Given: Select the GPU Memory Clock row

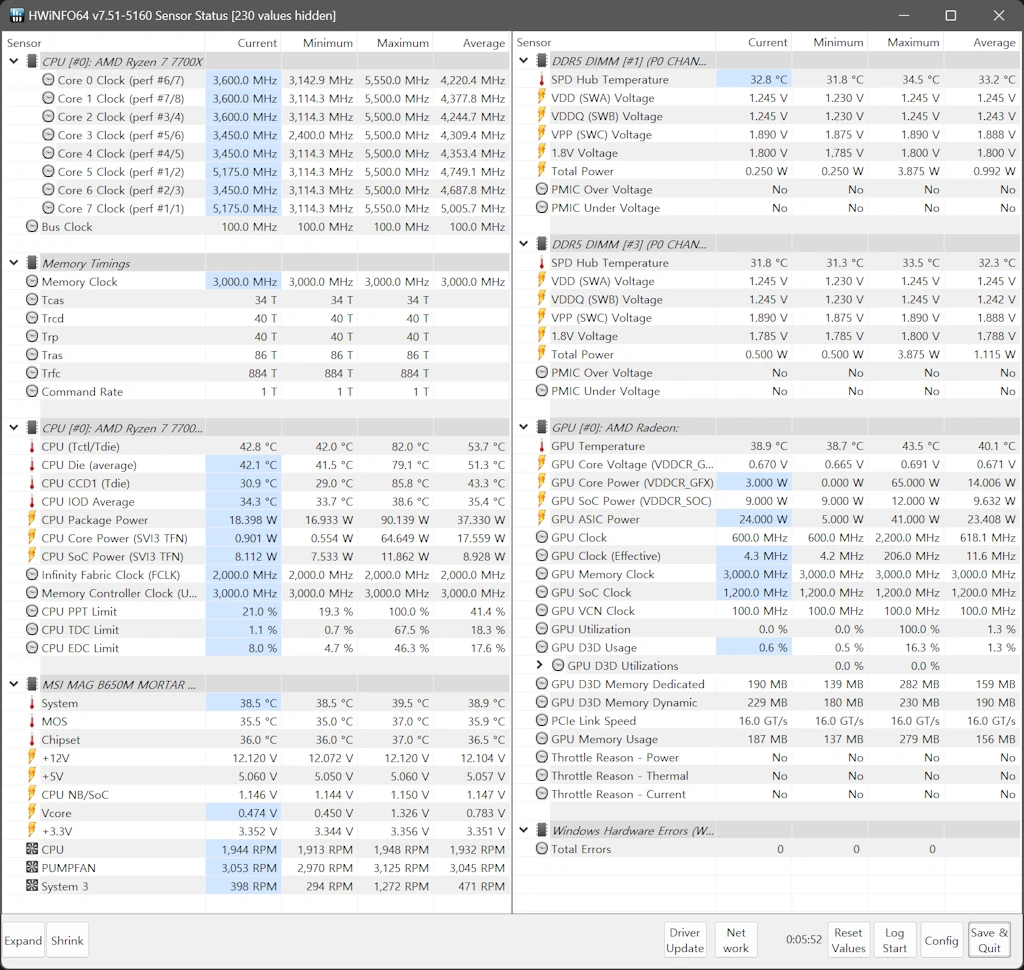Looking at the screenshot, I should [766, 574].
